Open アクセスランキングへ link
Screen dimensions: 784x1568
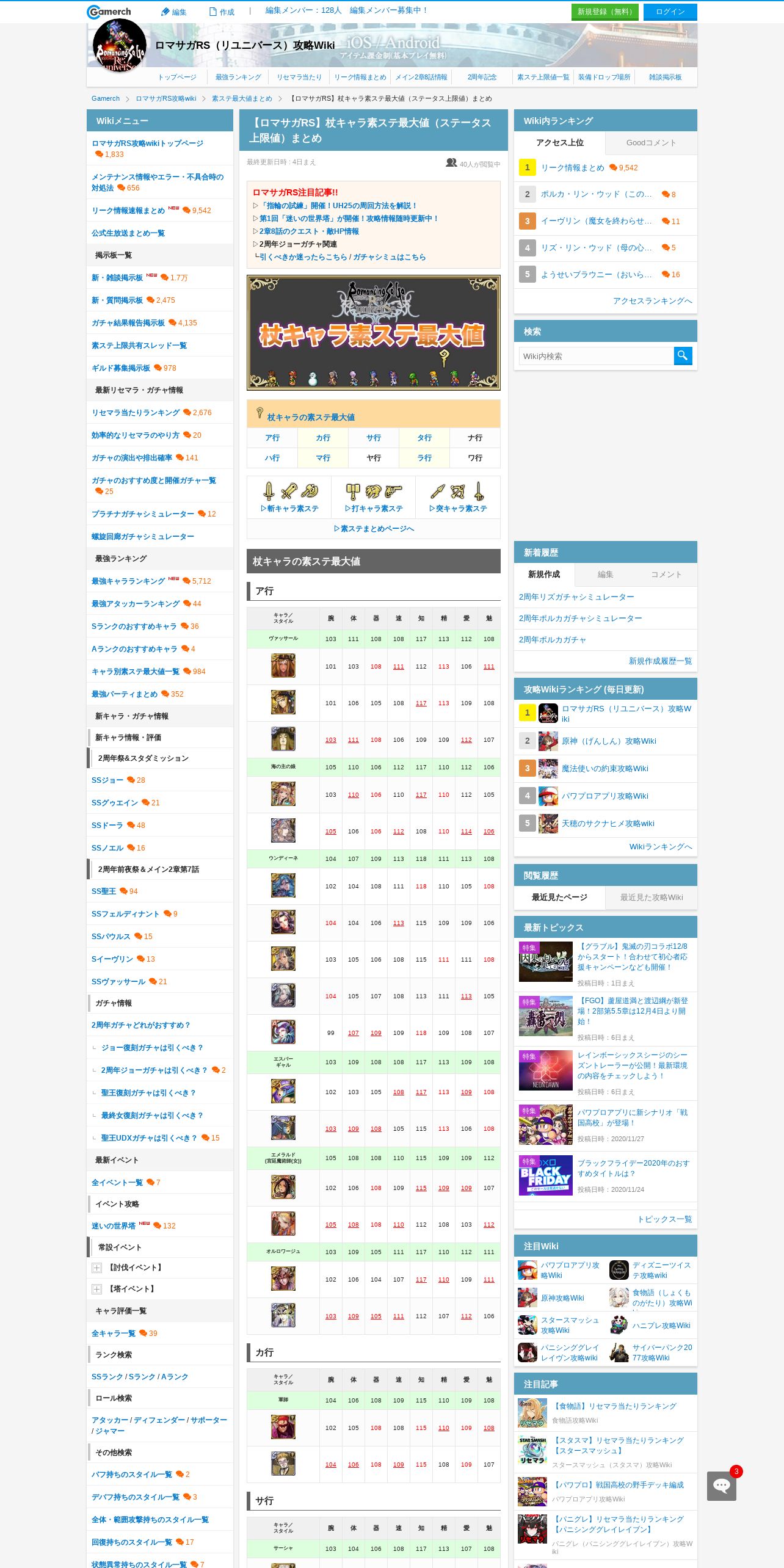652,301
